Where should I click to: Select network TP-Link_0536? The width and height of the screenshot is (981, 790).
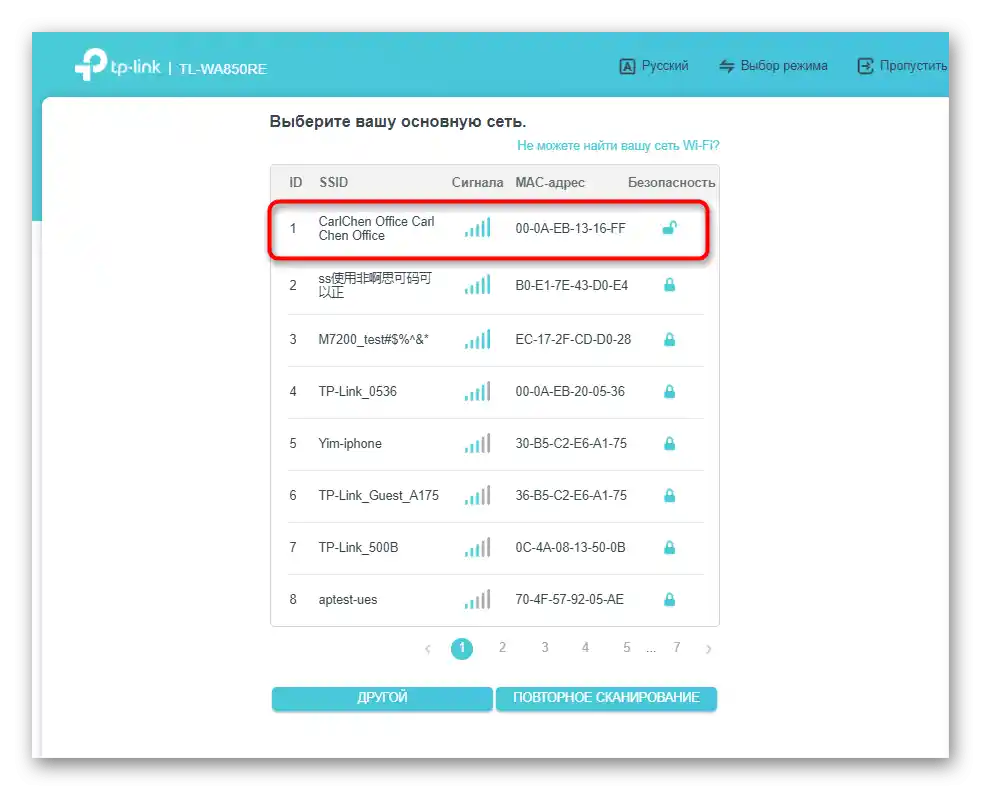click(x=495, y=392)
